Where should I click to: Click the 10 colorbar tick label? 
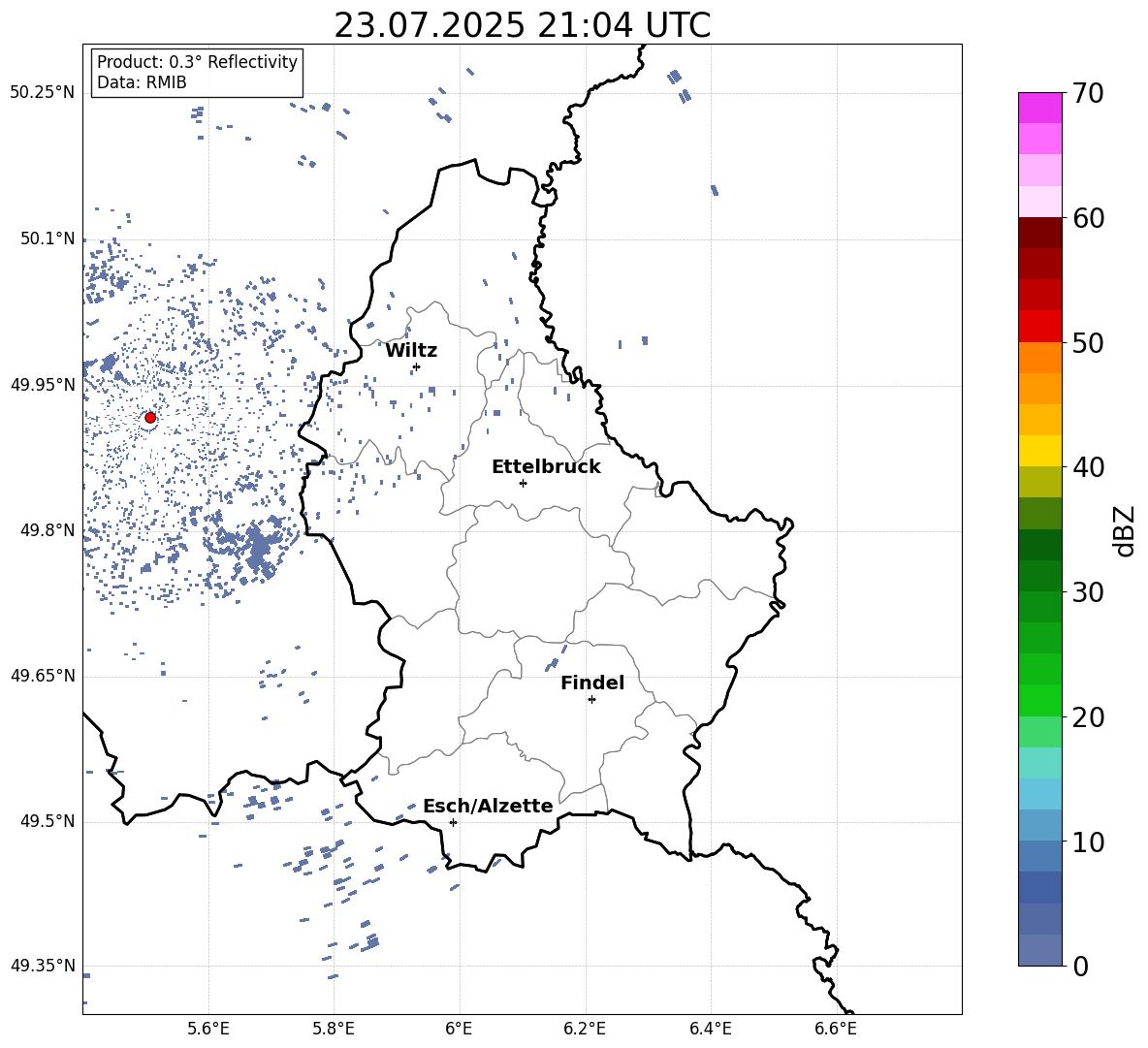1088,842
